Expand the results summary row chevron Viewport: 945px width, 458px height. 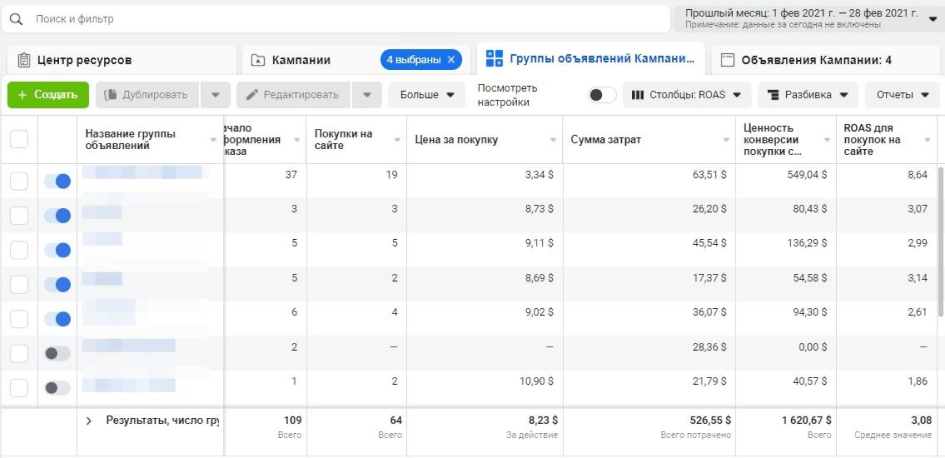88,421
